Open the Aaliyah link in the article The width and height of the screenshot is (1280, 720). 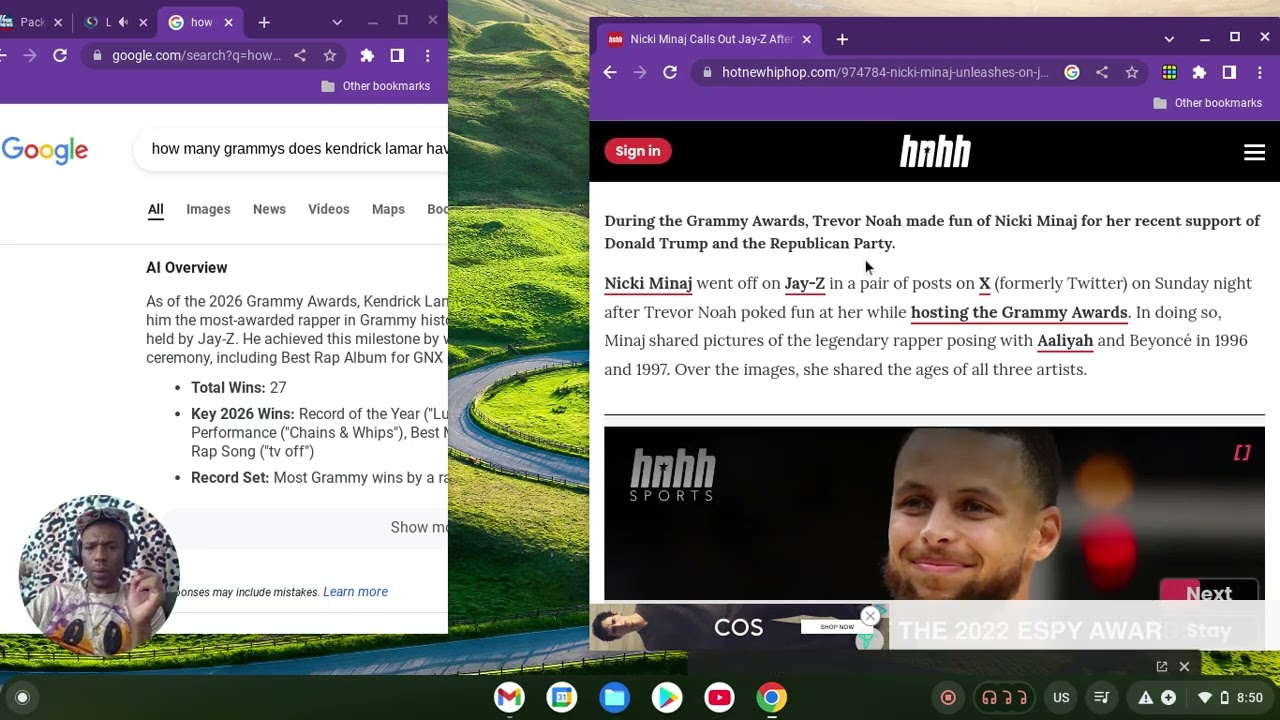(1065, 340)
